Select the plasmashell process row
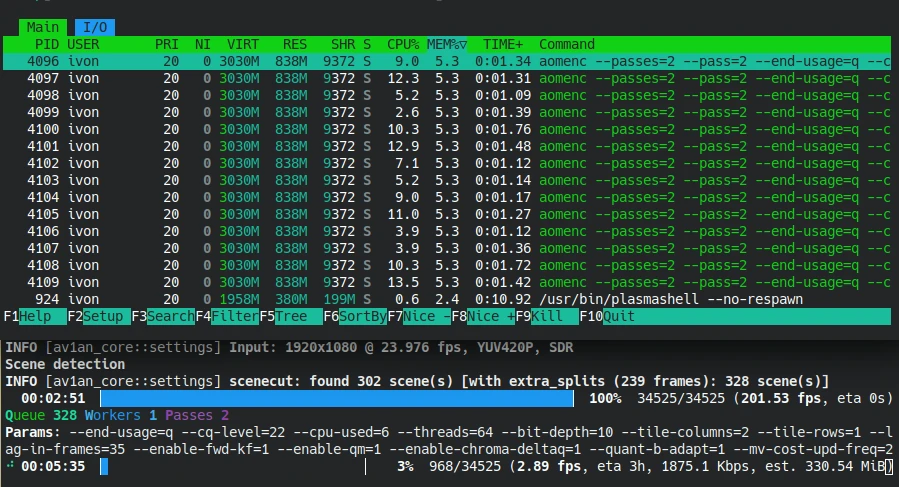This screenshot has height=487, width=899. point(450,299)
